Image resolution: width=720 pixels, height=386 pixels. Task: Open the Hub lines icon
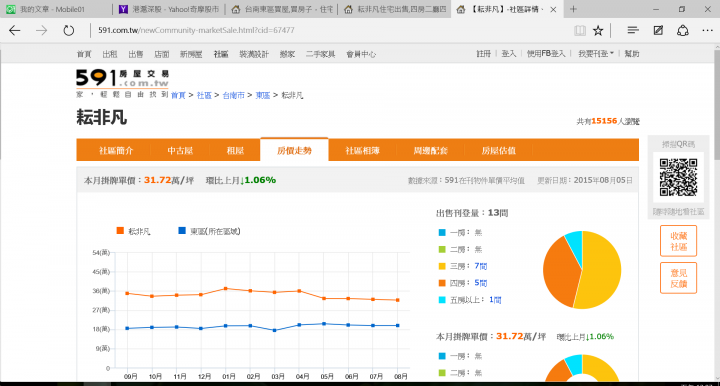pyautogui.click(x=633, y=30)
